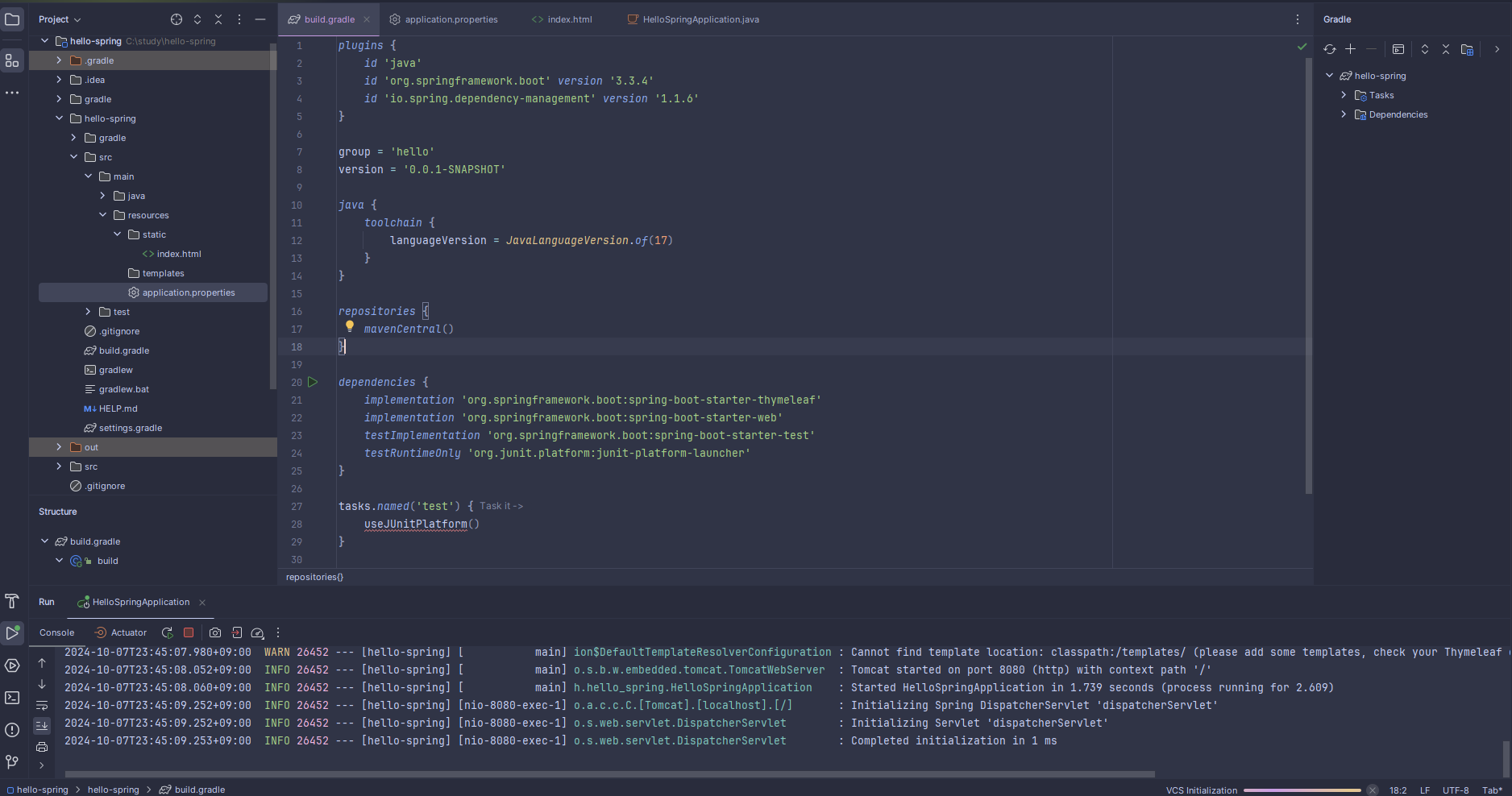1512x796 pixels.
Task: Open the profiler gauge icon in Run toolbar
Action: click(258, 632)
